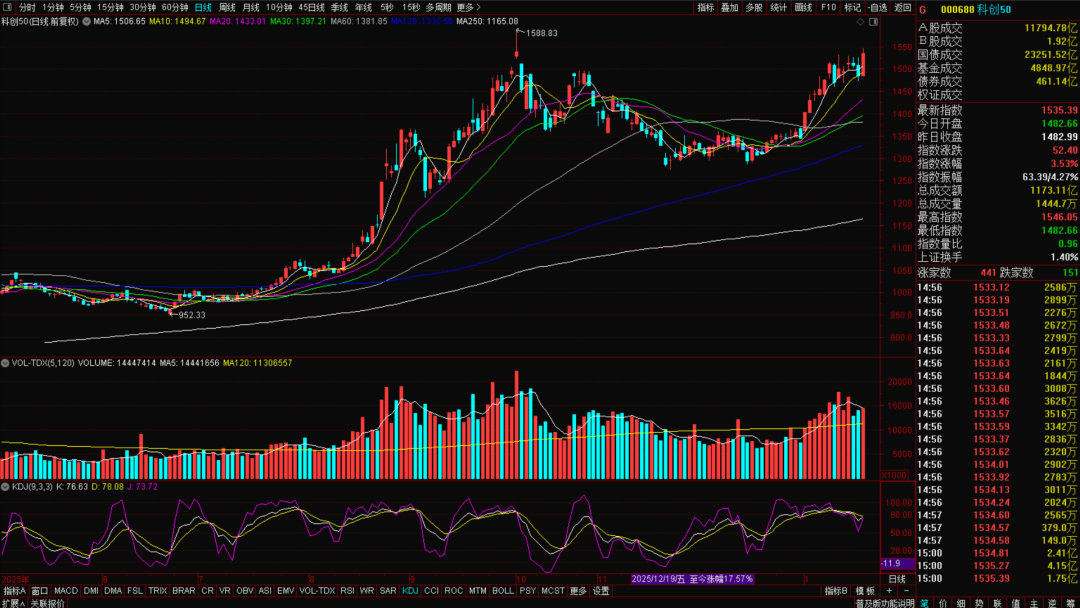Click the 返回 button
The height and width of the screenshot is (608, 1080).
pos(902,7)
